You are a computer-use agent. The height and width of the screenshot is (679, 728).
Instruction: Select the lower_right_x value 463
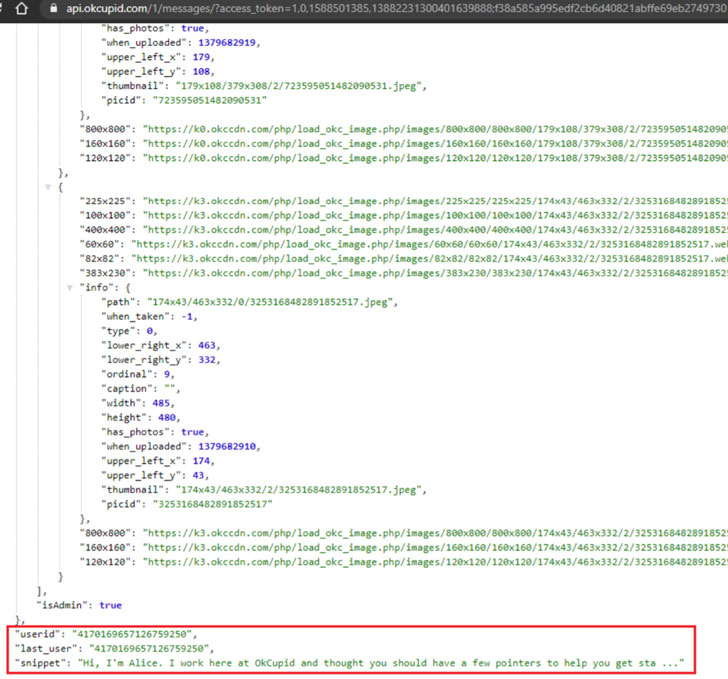click(x=207, y=345)
